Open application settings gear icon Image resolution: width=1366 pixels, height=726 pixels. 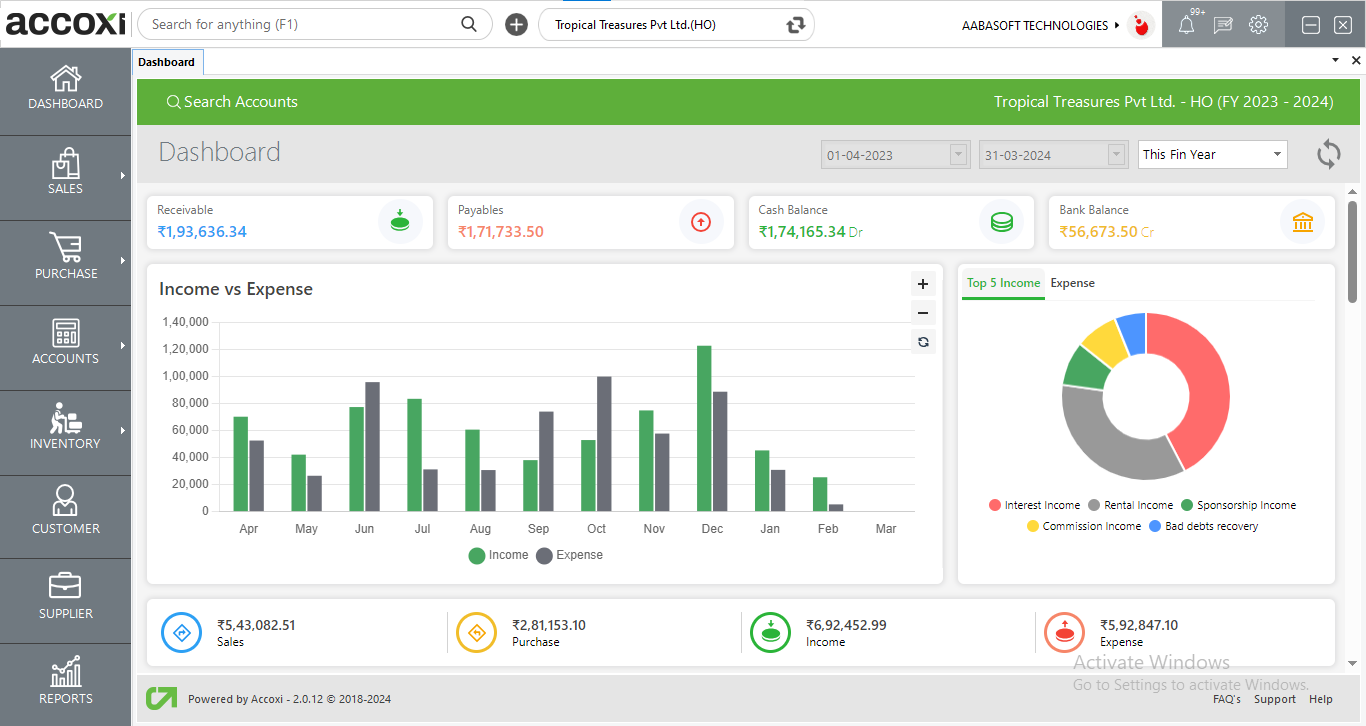coord(1258,24)
